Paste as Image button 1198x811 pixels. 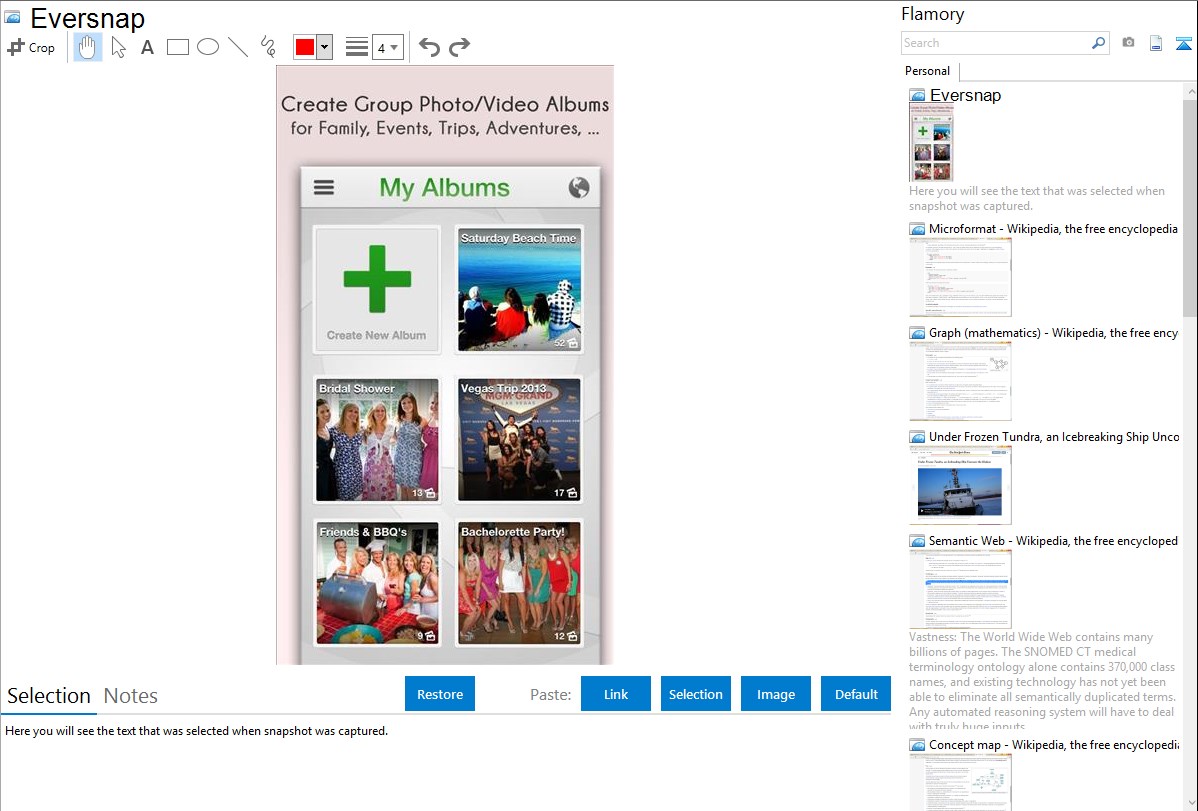coord(775,694)
